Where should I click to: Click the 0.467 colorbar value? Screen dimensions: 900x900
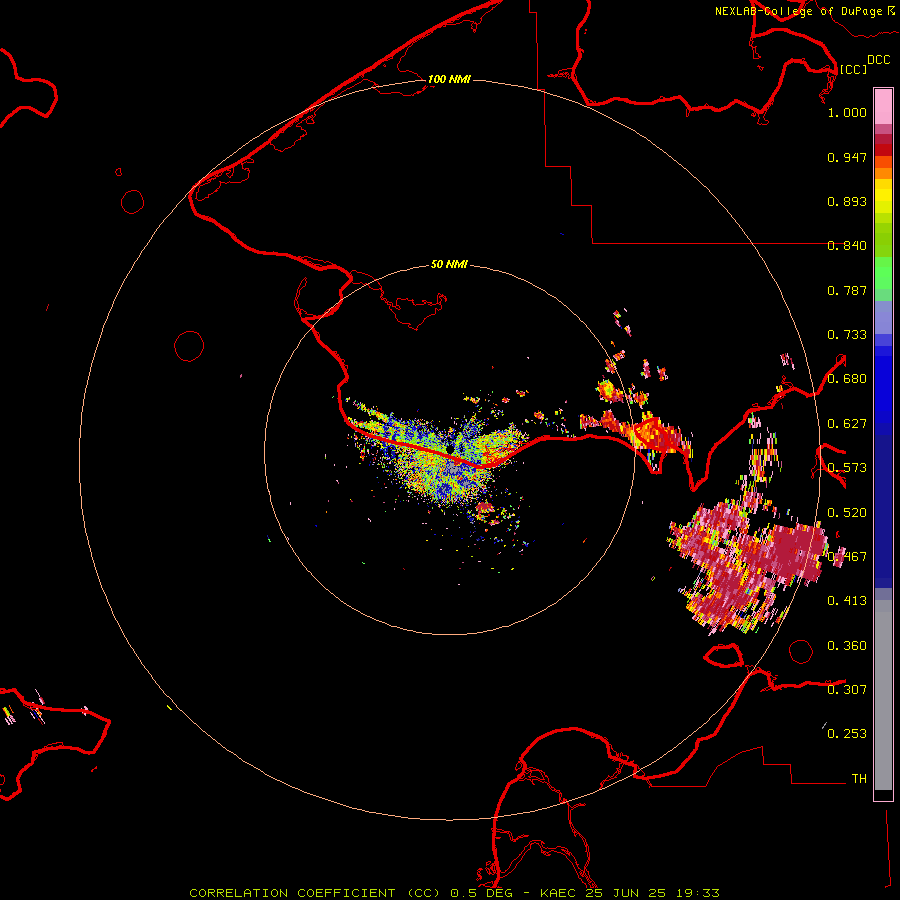click(x=847, y=557)
